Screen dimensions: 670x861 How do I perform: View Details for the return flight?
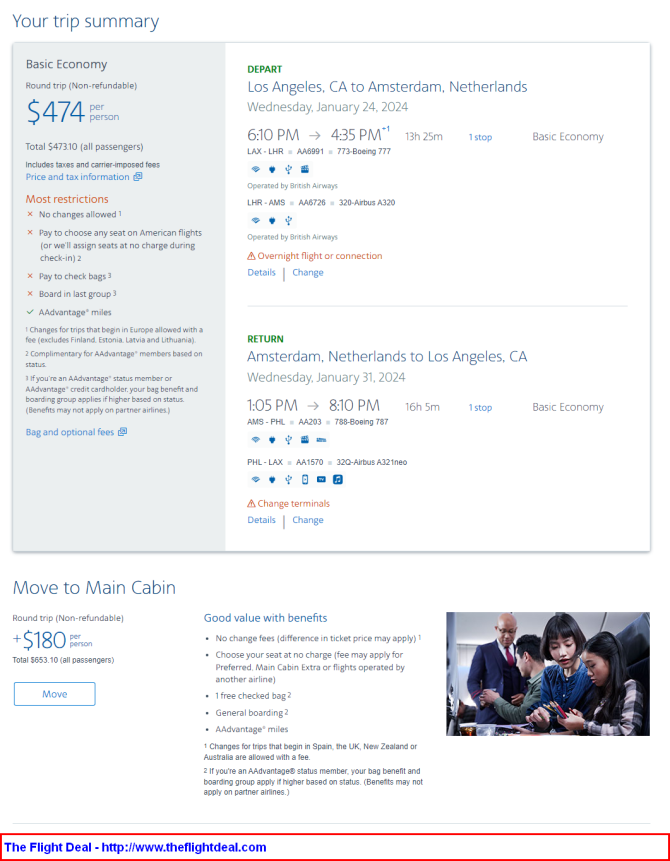(x=261, y=520)
